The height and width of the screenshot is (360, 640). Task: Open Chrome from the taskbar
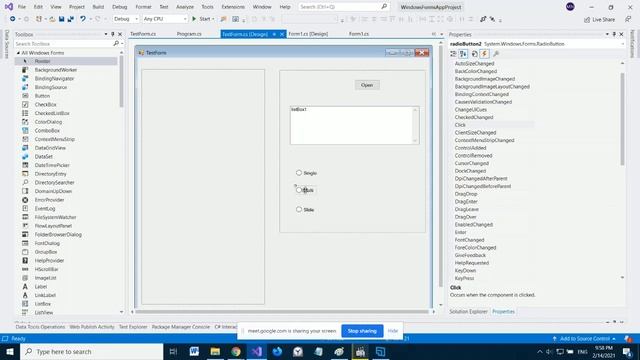(236, 351)
